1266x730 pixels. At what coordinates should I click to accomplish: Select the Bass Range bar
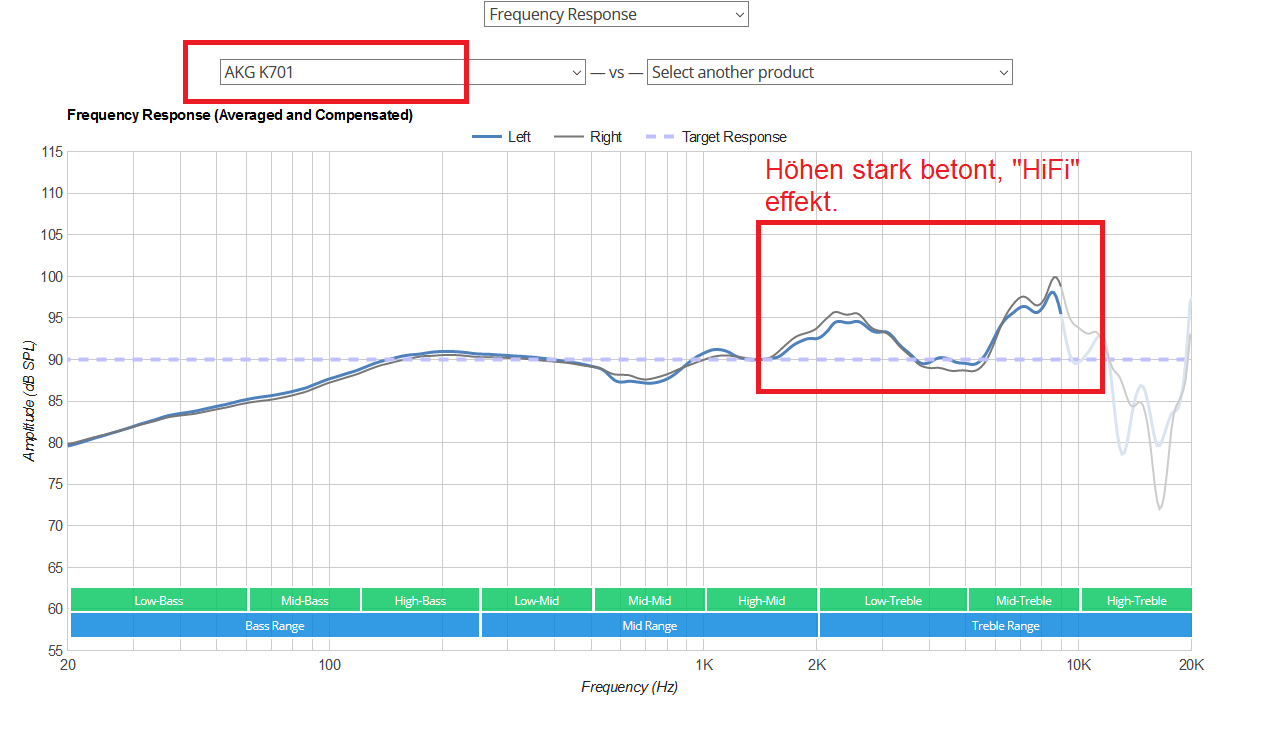[x=275, y=625]
